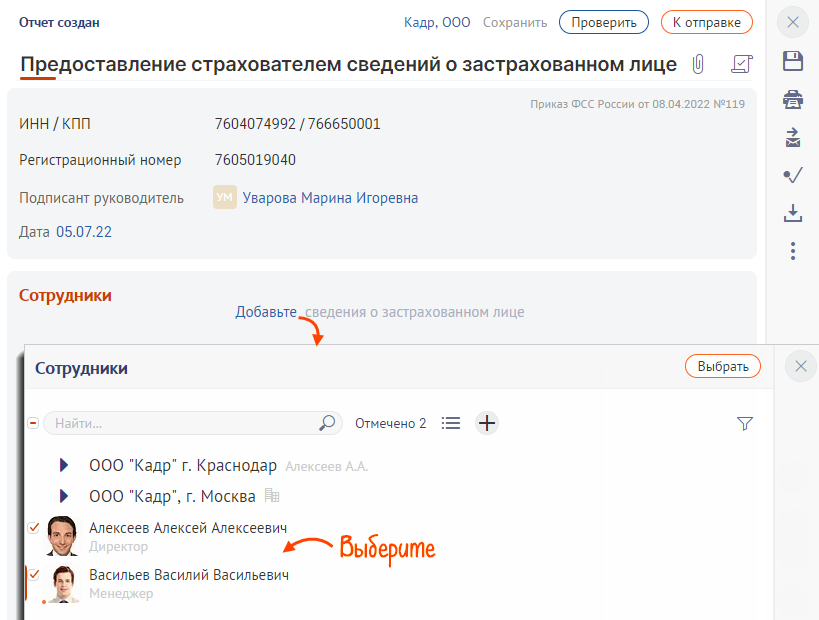The height and width of the screenshot is (620, 819).
Task: Click the paperclip attachments icon
Action: click(698, 64)
